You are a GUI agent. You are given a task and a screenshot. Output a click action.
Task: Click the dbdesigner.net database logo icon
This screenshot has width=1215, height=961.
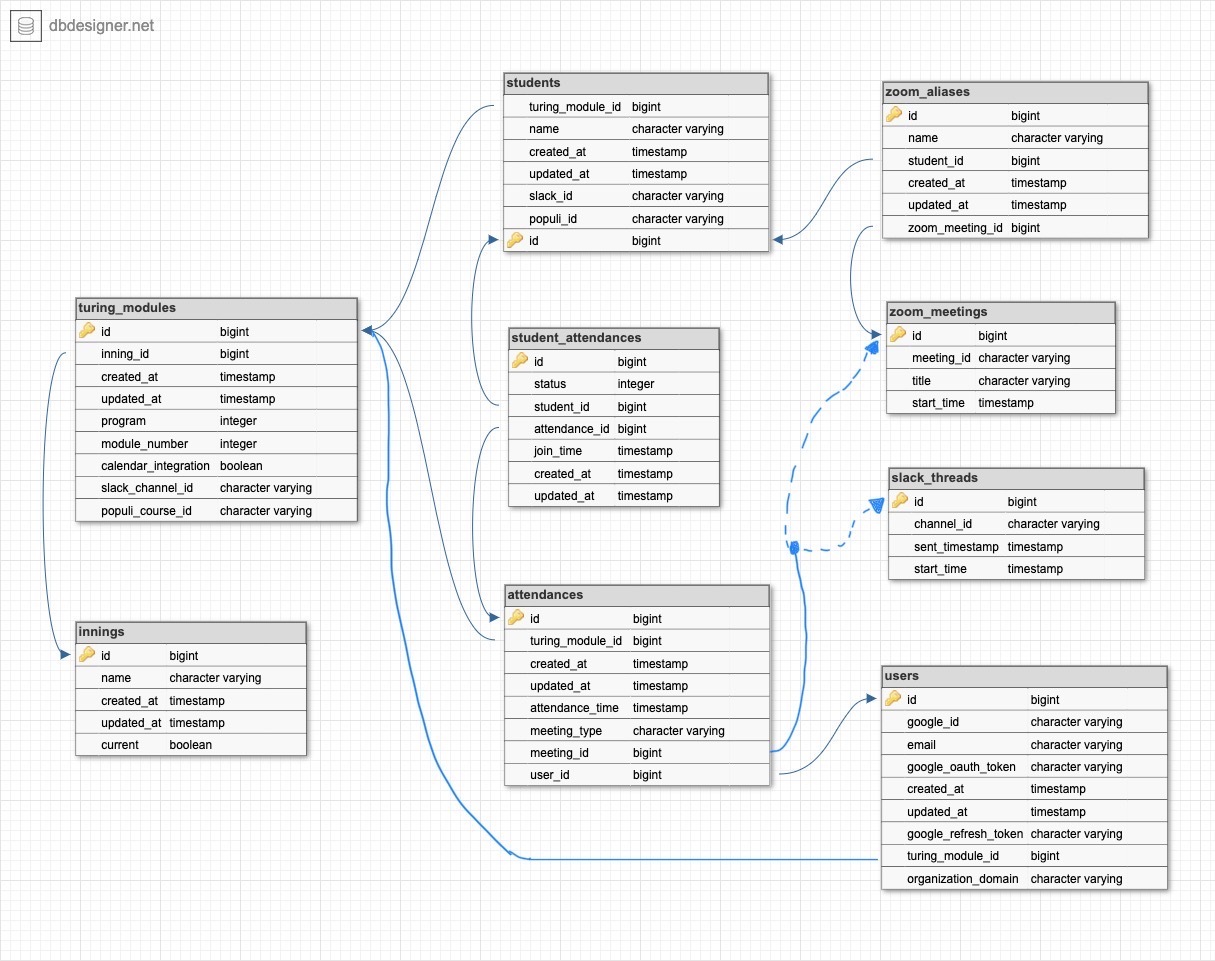[x=25, y=26]
